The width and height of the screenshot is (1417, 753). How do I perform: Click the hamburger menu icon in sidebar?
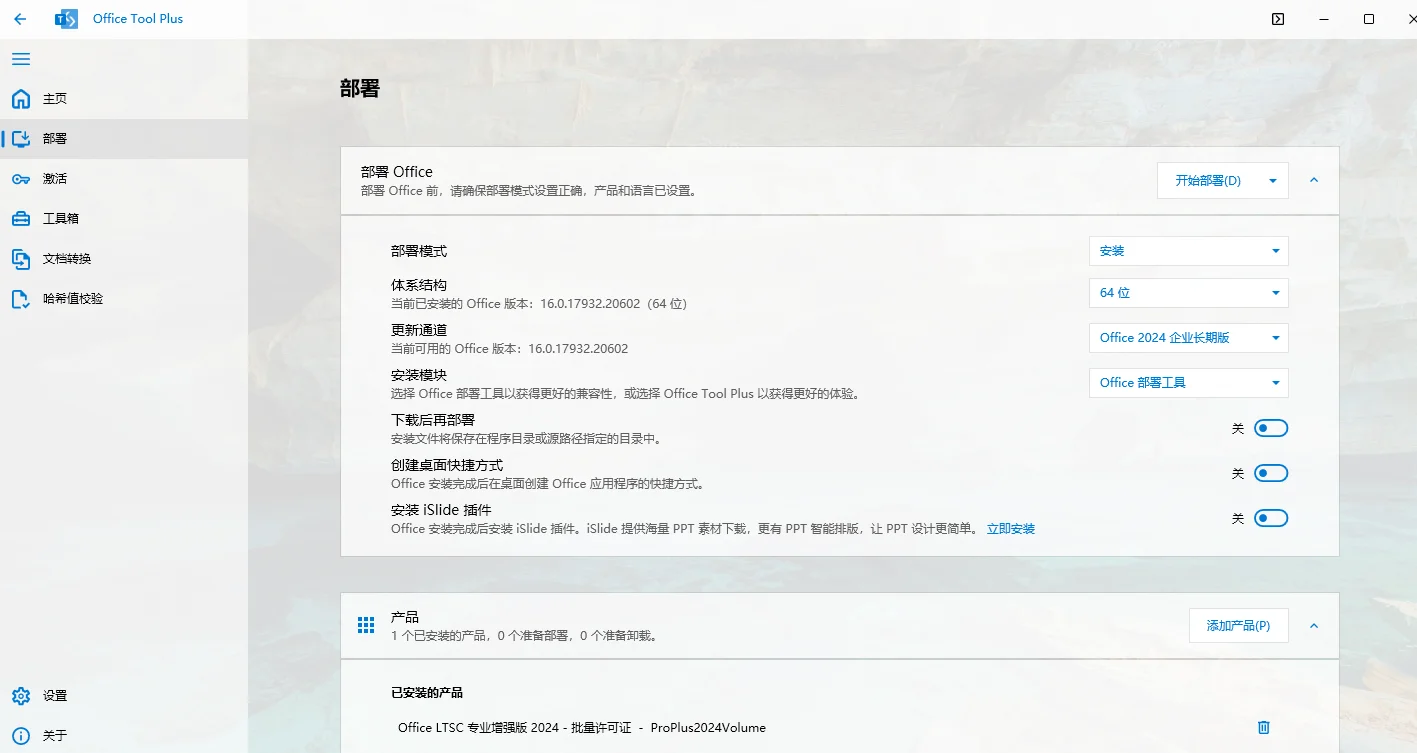tap(21, 60)
